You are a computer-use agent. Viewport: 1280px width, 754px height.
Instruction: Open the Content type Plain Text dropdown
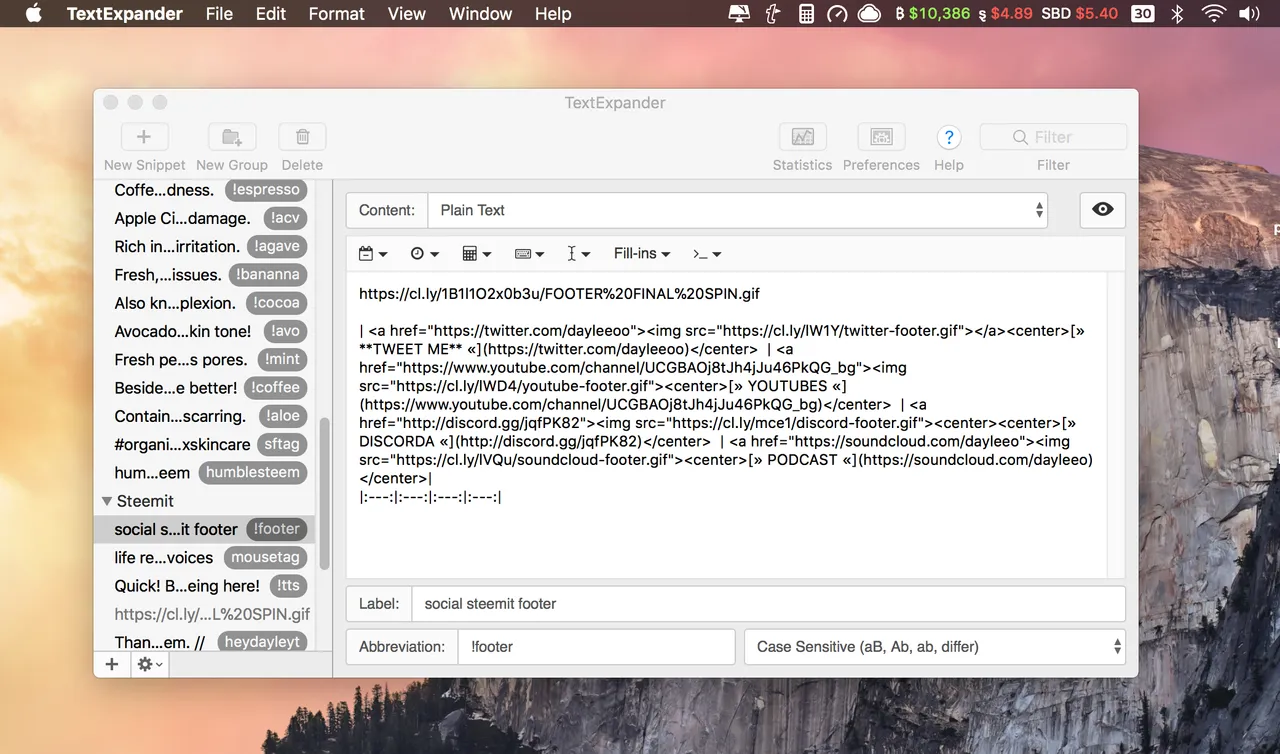tap(738, 210)
